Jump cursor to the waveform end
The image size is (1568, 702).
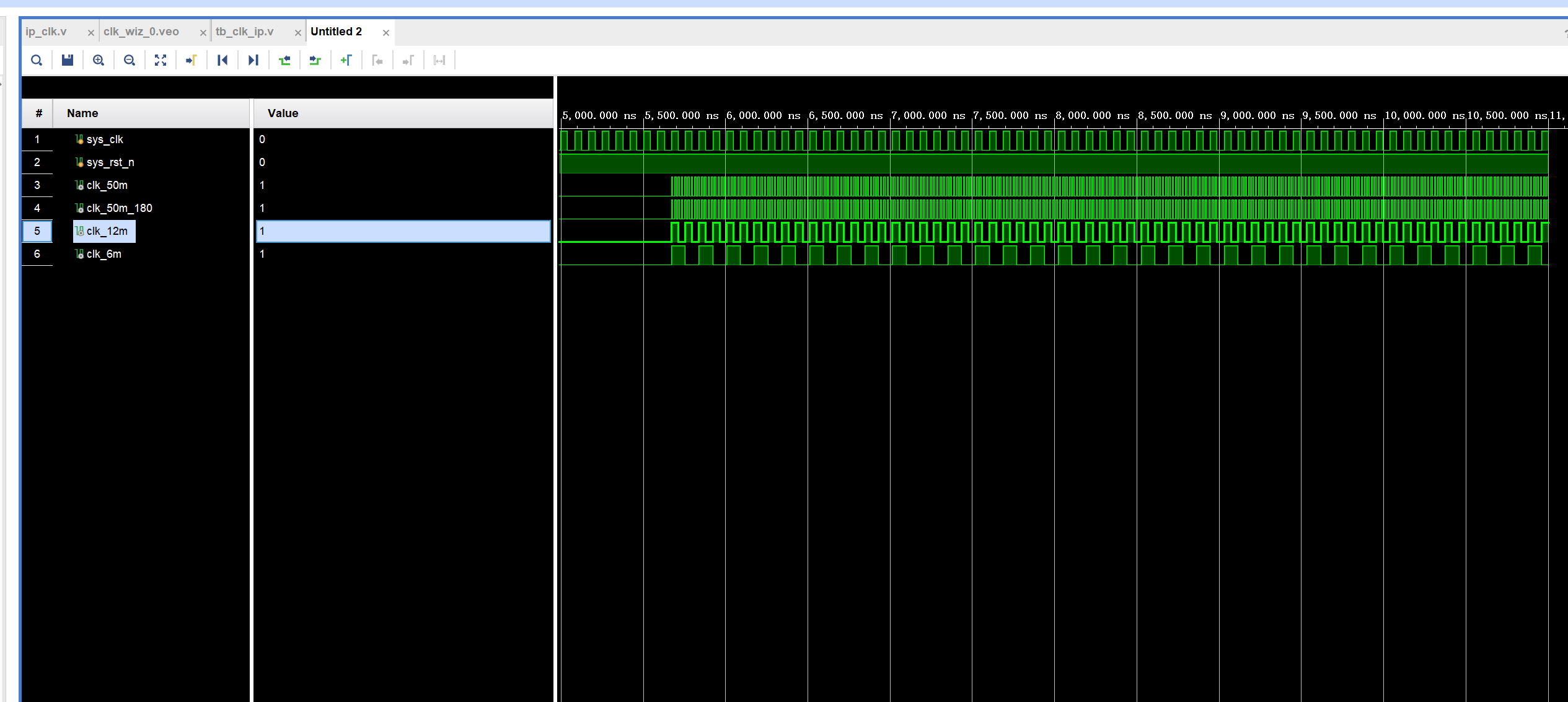[253, 60]
